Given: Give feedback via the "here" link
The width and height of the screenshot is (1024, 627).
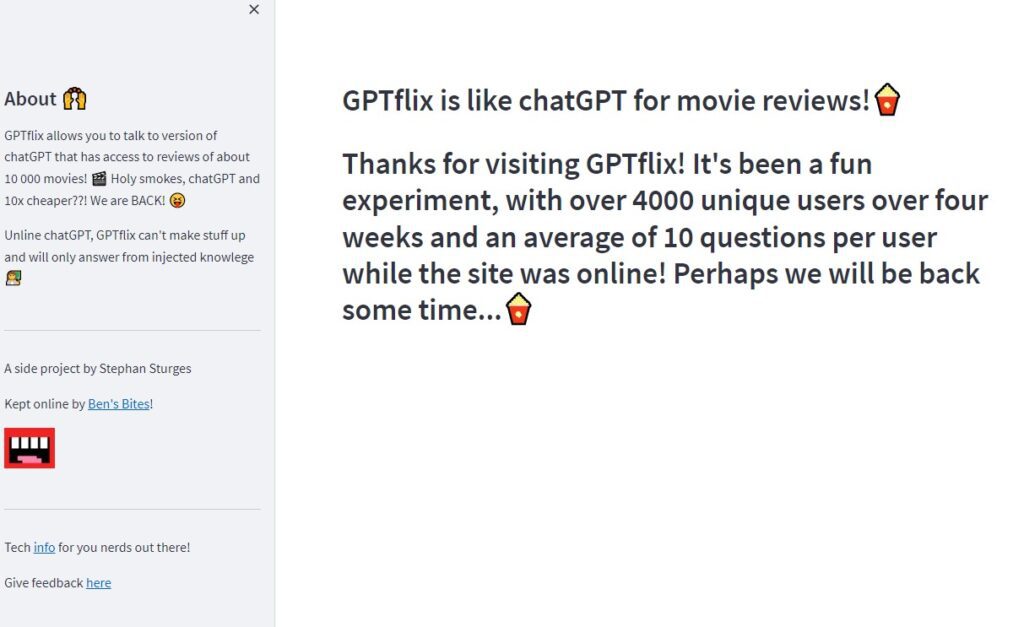Looking at the screenshot, I should 98,582.
